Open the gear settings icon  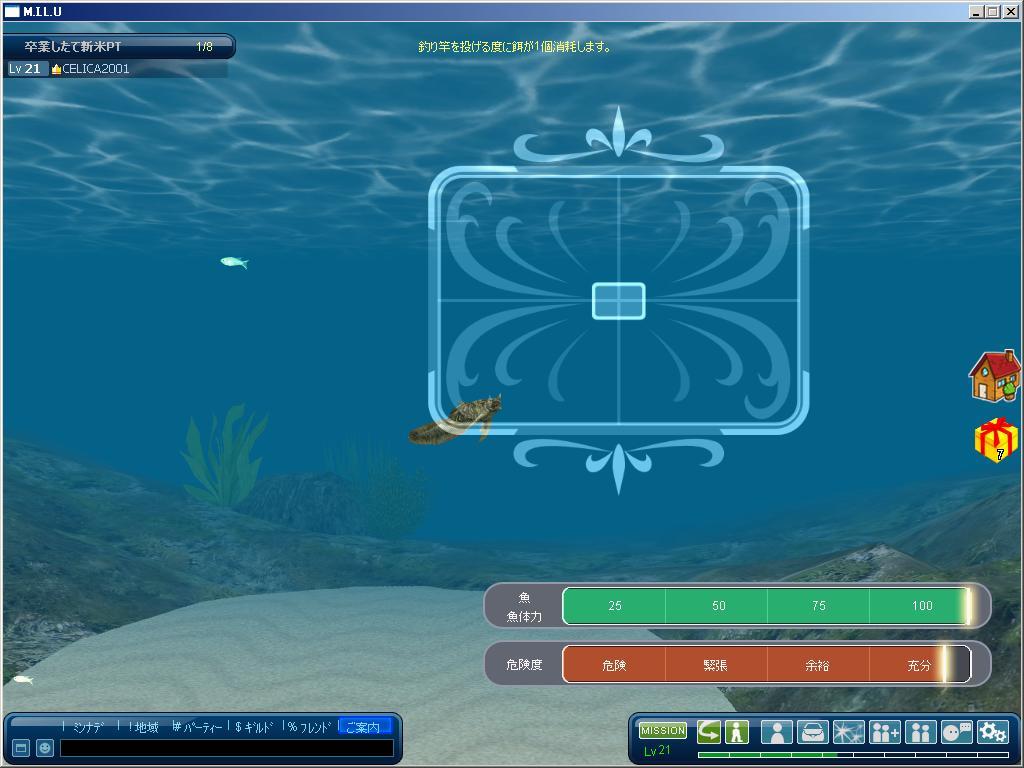click(x=992, y=732)
